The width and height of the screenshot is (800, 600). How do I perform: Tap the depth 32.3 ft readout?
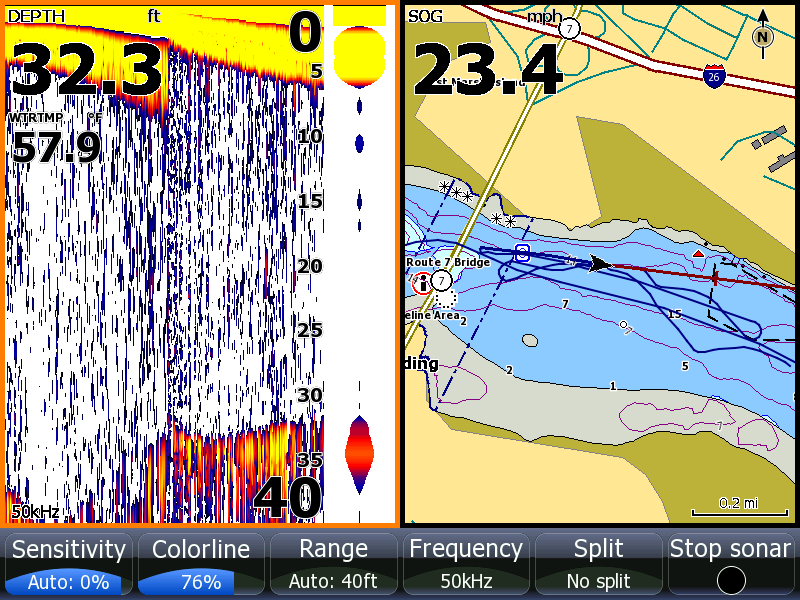[87, 70]
